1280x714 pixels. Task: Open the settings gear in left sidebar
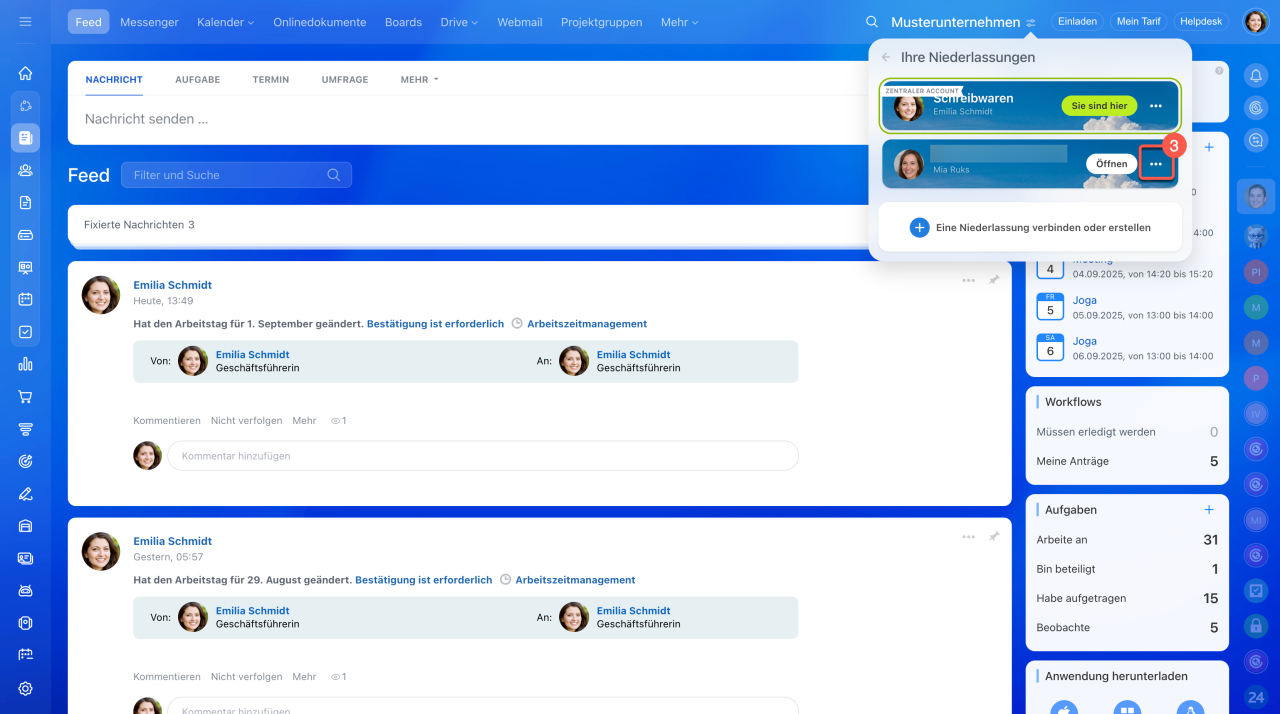pos(25,688)
